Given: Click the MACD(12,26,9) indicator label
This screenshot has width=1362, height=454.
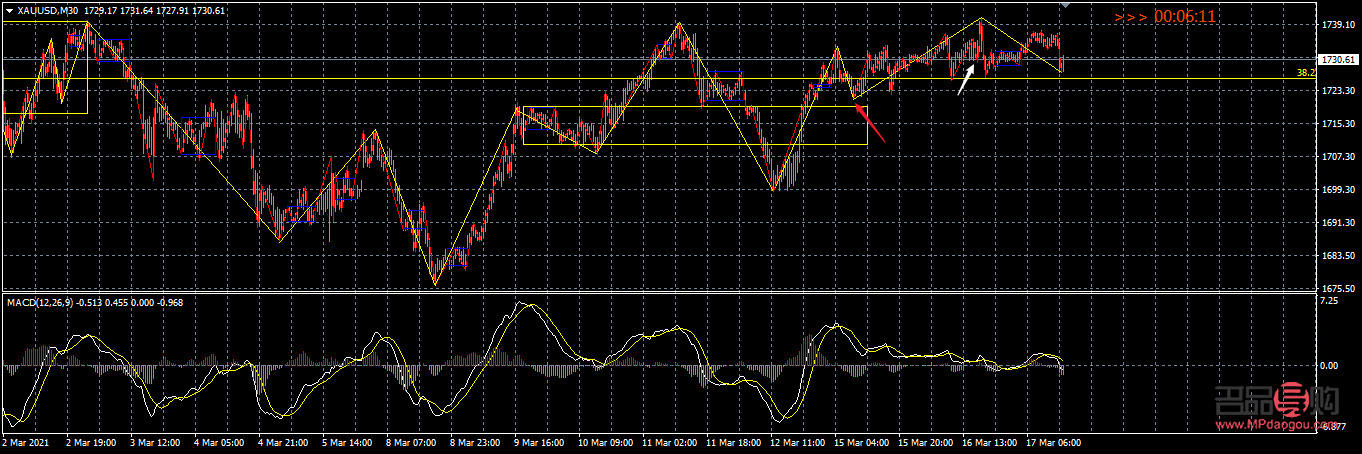Looking at the screenshot, I should 42,302.
